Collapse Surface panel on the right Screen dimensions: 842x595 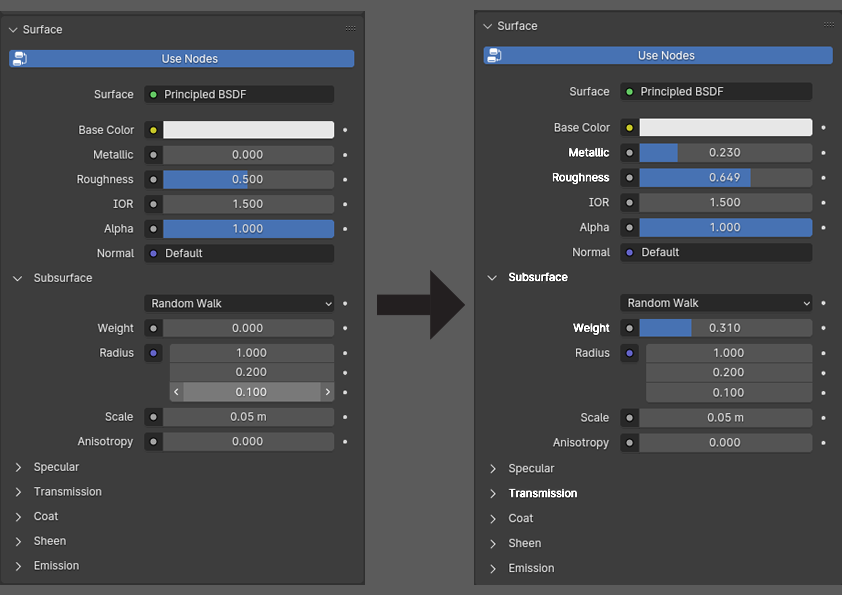[488, 26]
